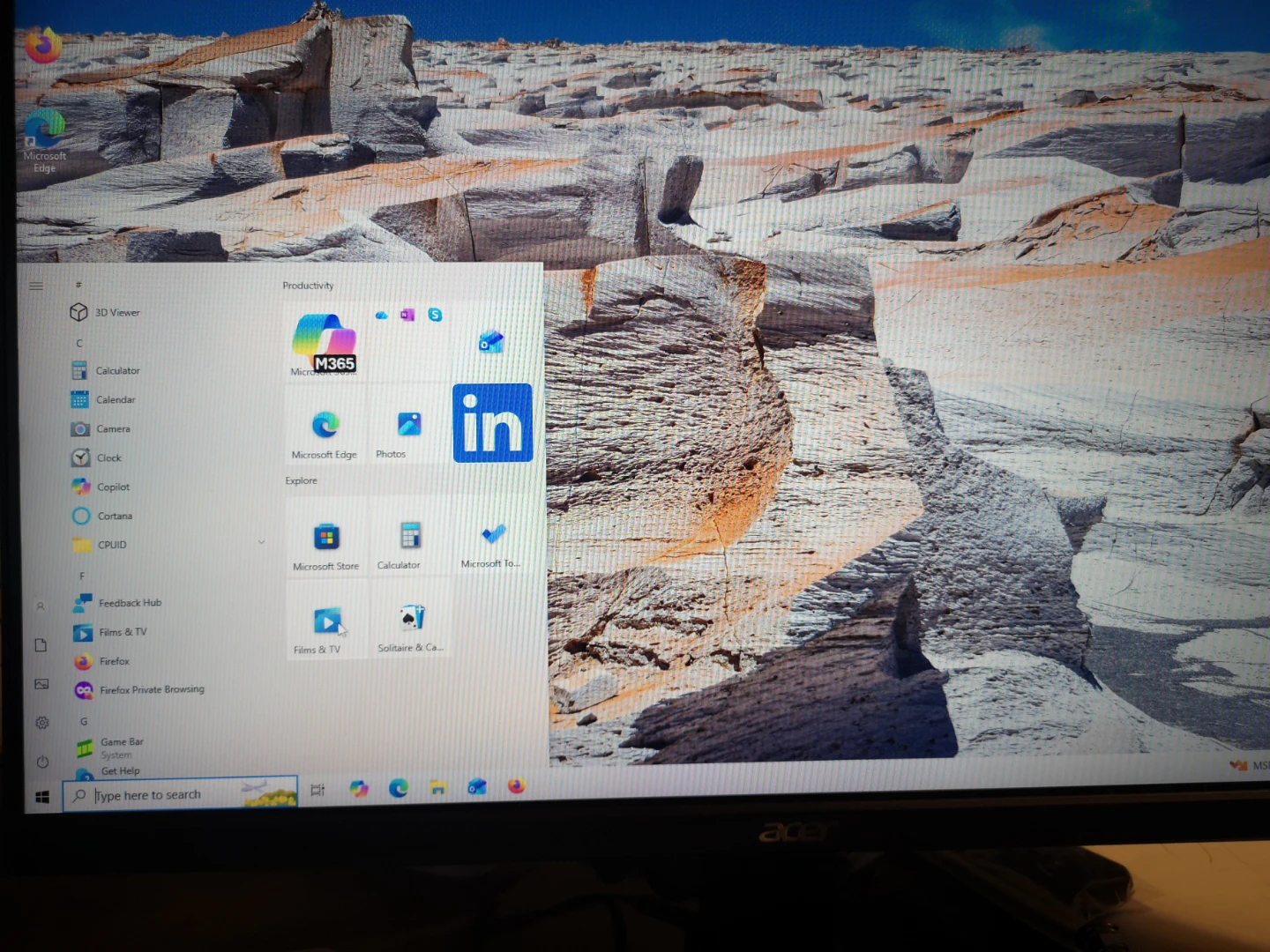Open the Microsoft 365 Copilot tile

tap(325, 342)
